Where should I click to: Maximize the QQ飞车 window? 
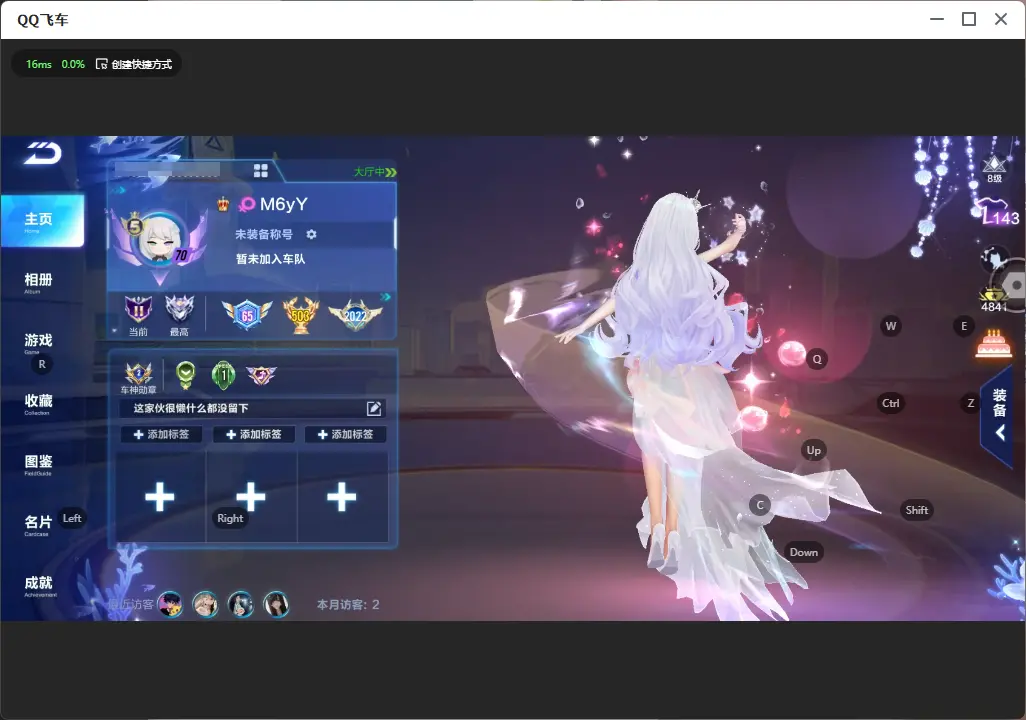click(969, 20)
